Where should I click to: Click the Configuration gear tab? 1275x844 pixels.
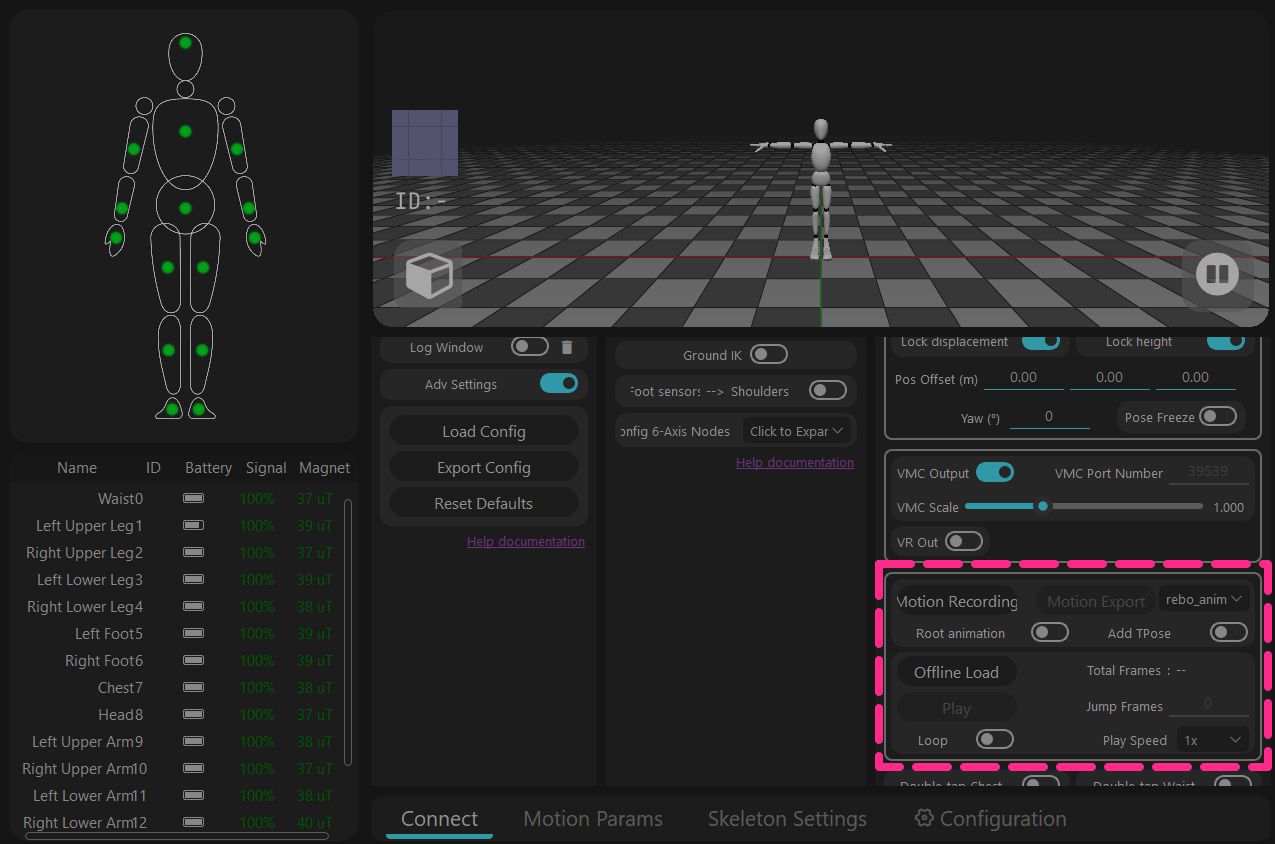coord(990,819)
